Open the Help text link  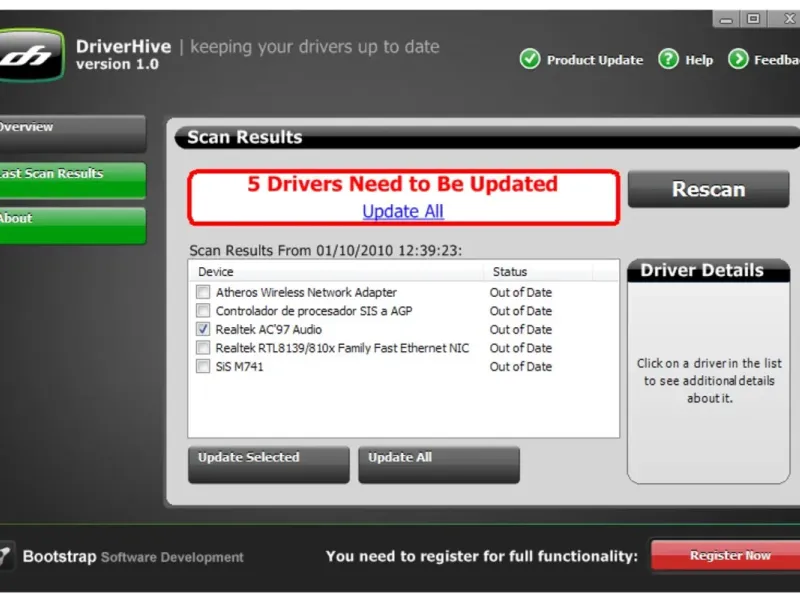(x=699, y=60)
